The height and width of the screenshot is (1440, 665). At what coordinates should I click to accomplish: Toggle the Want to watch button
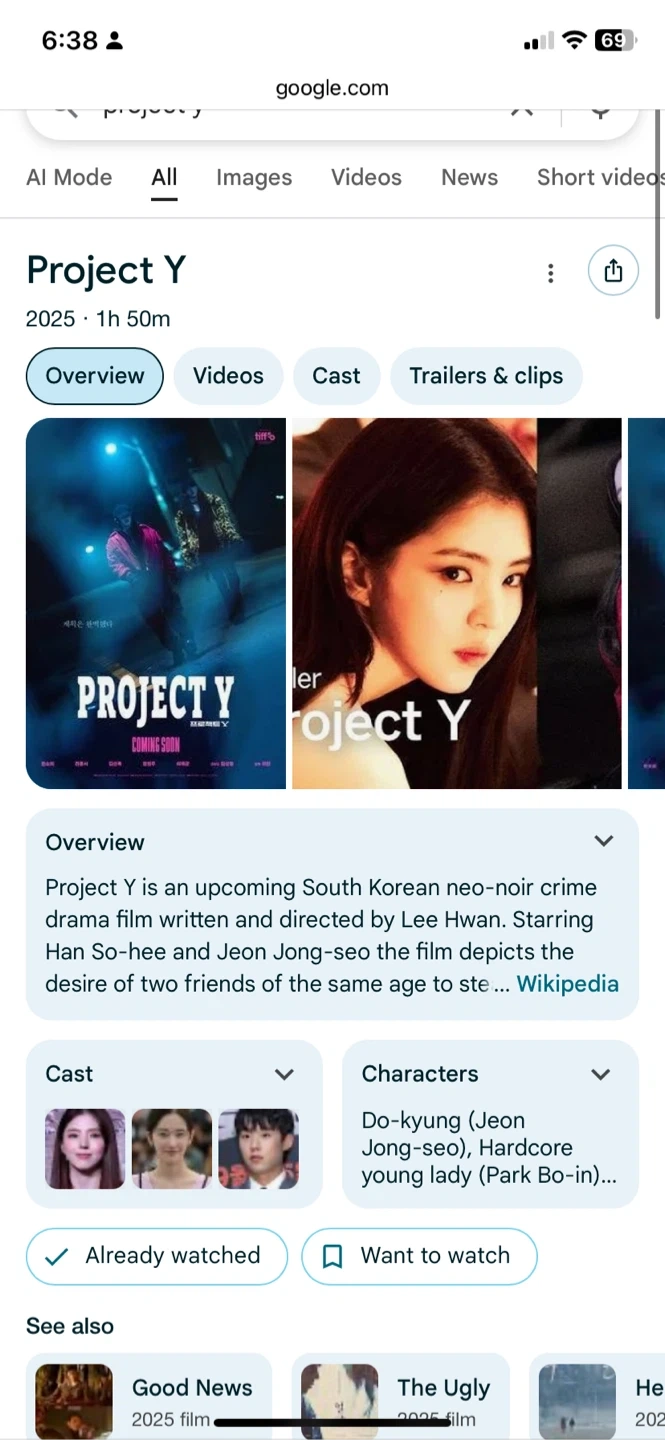coord(419,1256)
